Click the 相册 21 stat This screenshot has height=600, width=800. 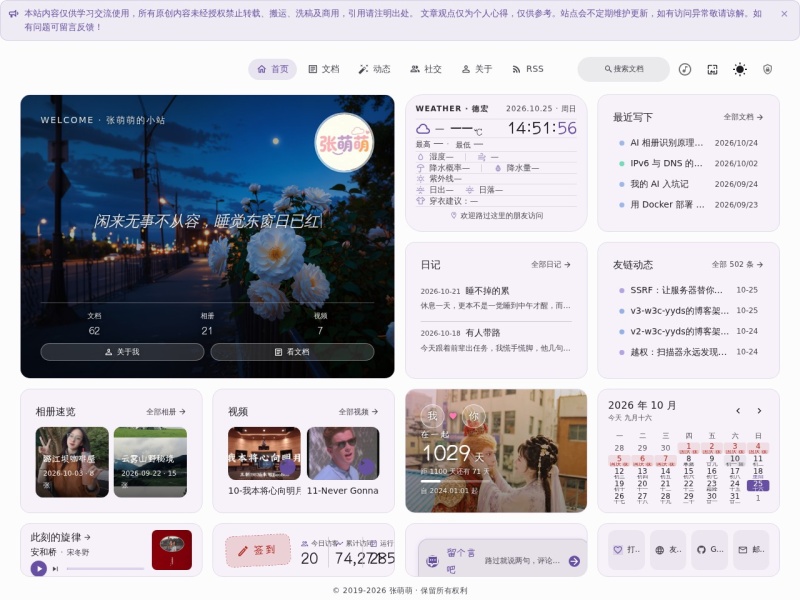coord(207,323)
